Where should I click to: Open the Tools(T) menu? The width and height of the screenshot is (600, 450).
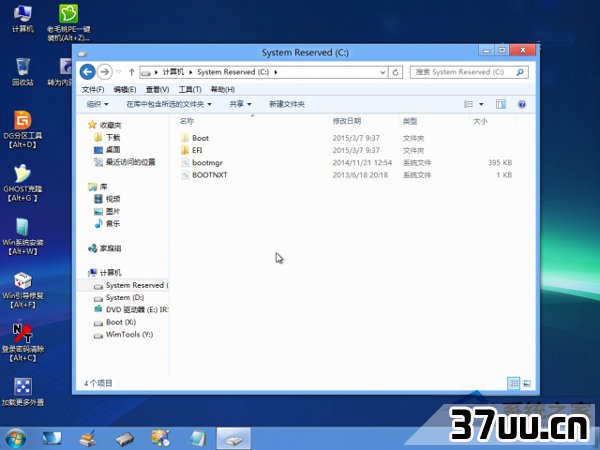coord(190,90)
